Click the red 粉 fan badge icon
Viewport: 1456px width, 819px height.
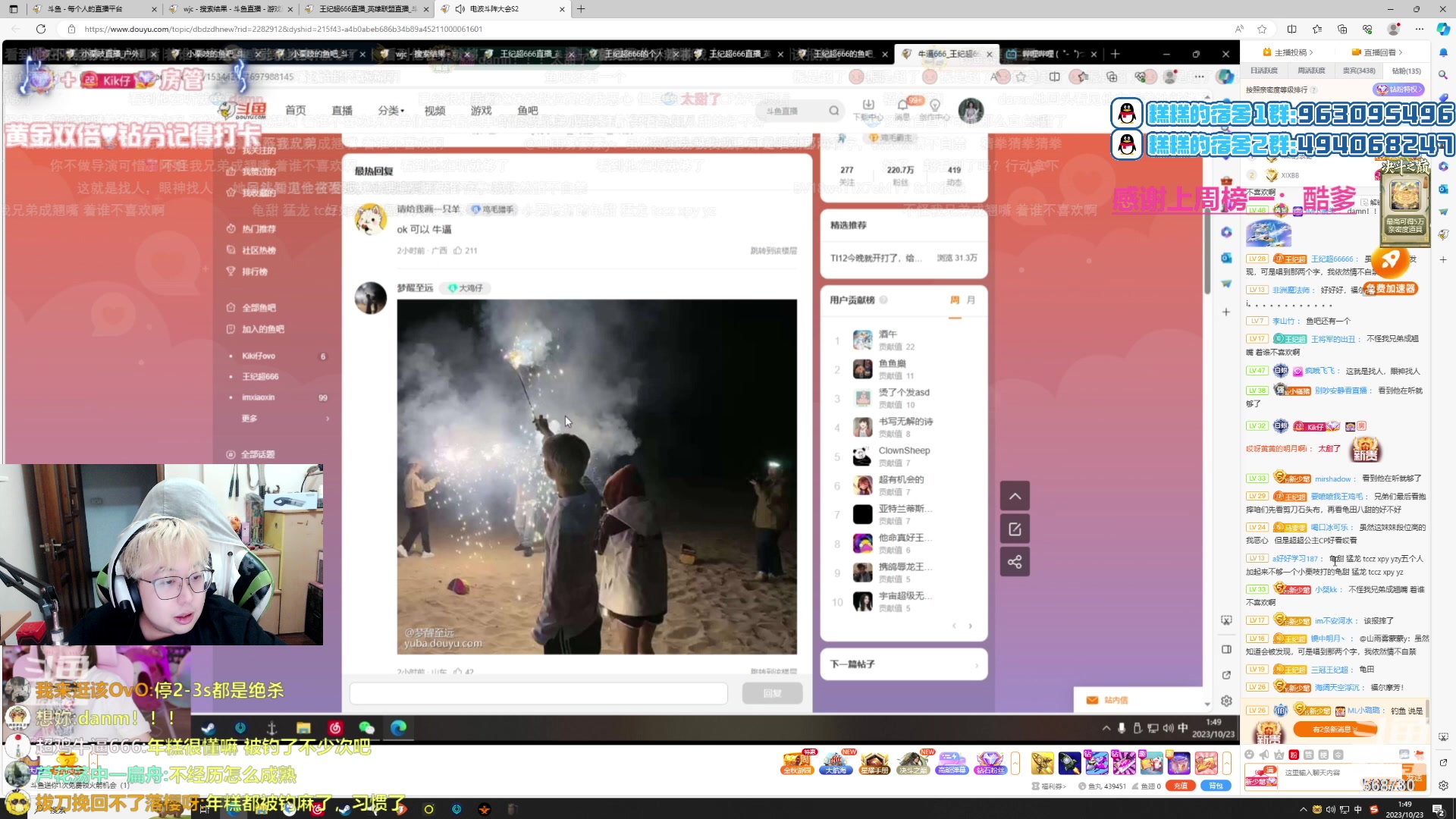tap(1294, 755)
